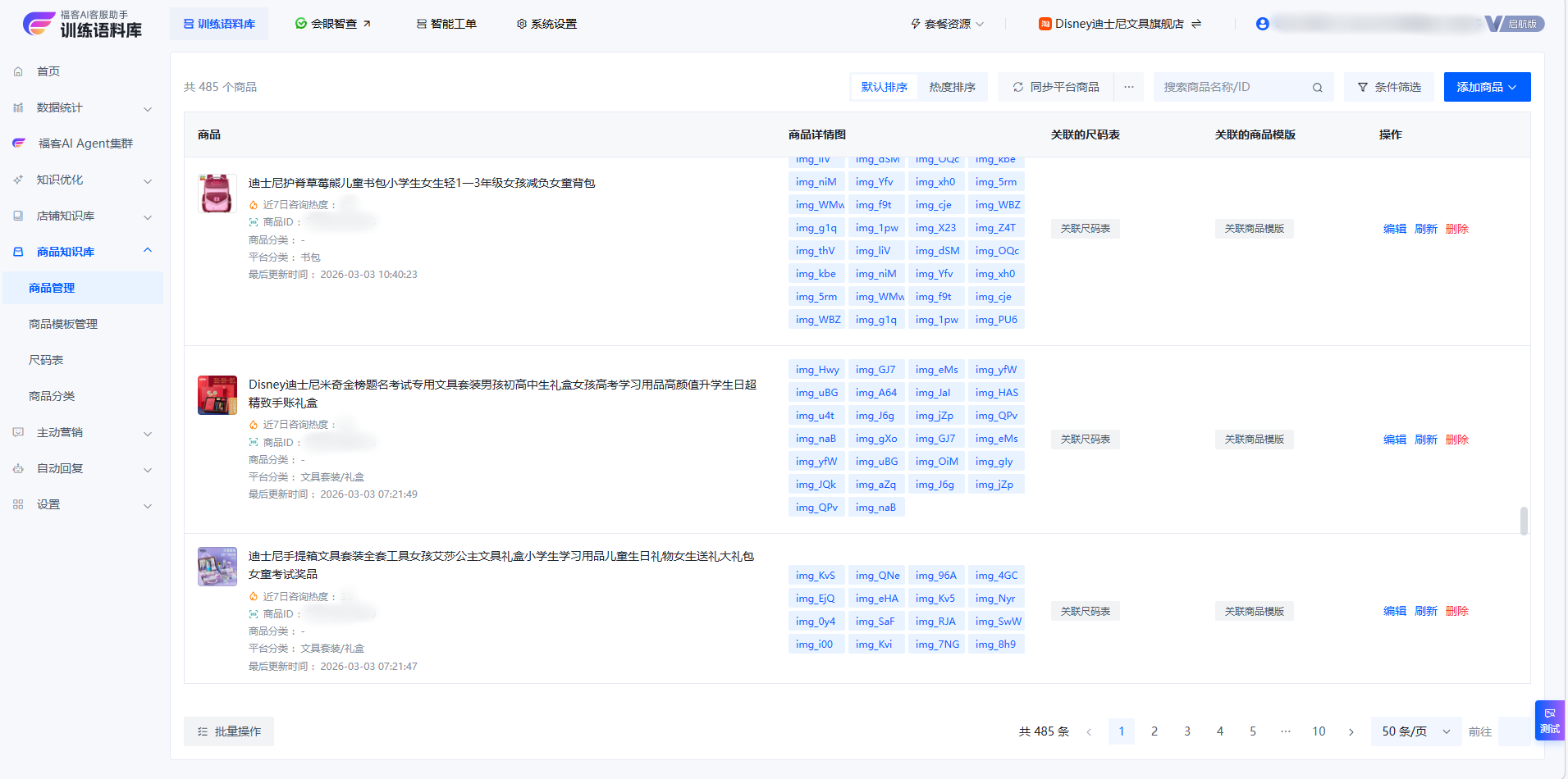Click the 数据统计 chart icon

18,107
